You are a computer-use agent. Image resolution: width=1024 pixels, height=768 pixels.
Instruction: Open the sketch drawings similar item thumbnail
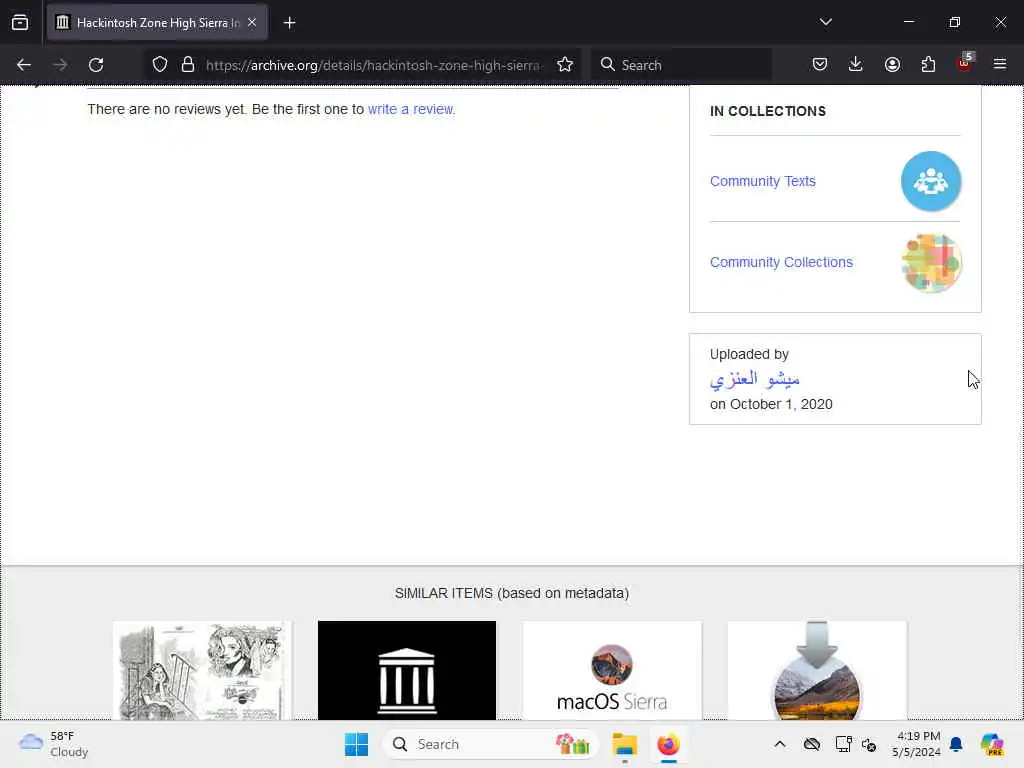pyautogui.click(x=202, y=671)
